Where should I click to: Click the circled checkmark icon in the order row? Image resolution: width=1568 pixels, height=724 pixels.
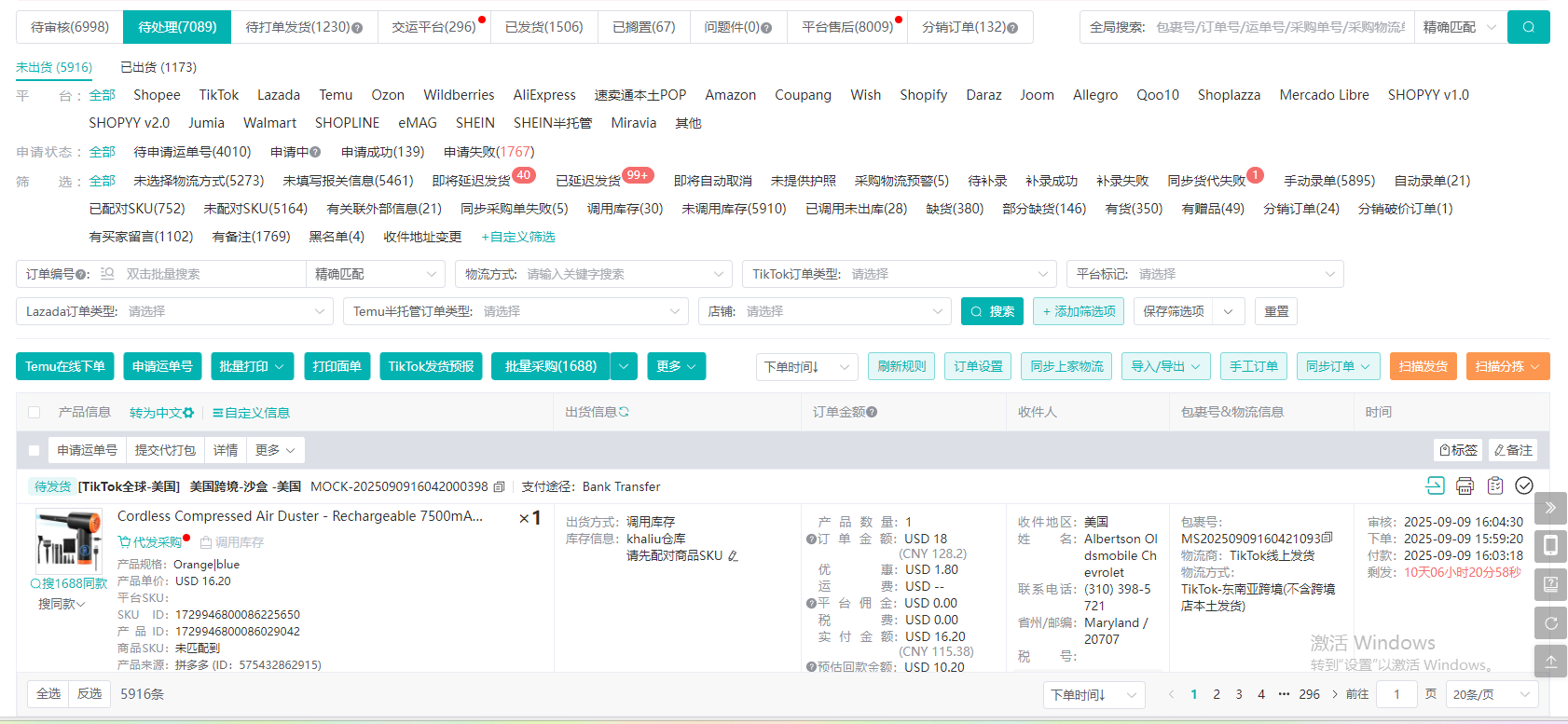[x=1524, y=485]
